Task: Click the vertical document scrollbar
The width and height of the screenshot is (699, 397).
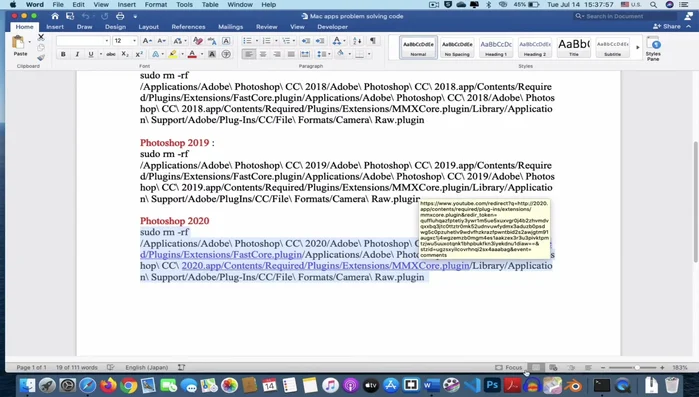Action: (696, 202)
